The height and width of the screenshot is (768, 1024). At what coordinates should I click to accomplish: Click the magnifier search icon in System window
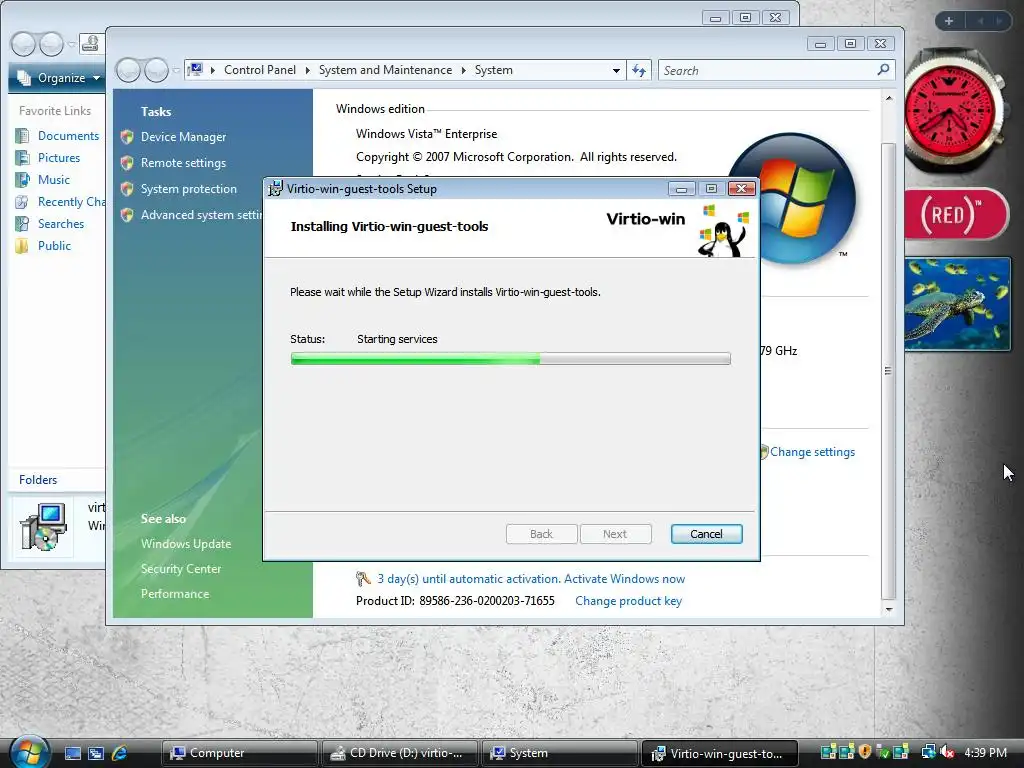click(x=883, y=69)
